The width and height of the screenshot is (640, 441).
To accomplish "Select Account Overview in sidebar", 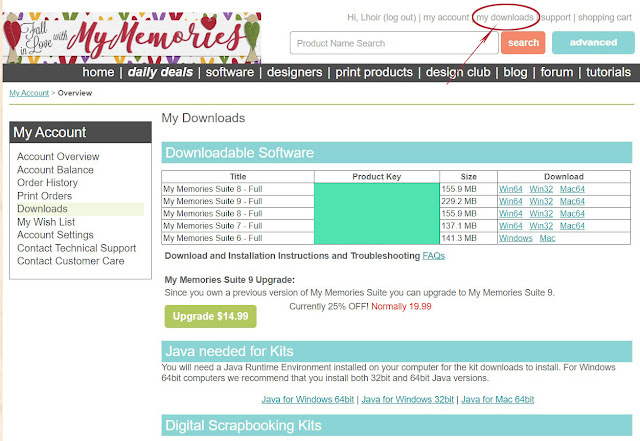I will coord(58,156).
